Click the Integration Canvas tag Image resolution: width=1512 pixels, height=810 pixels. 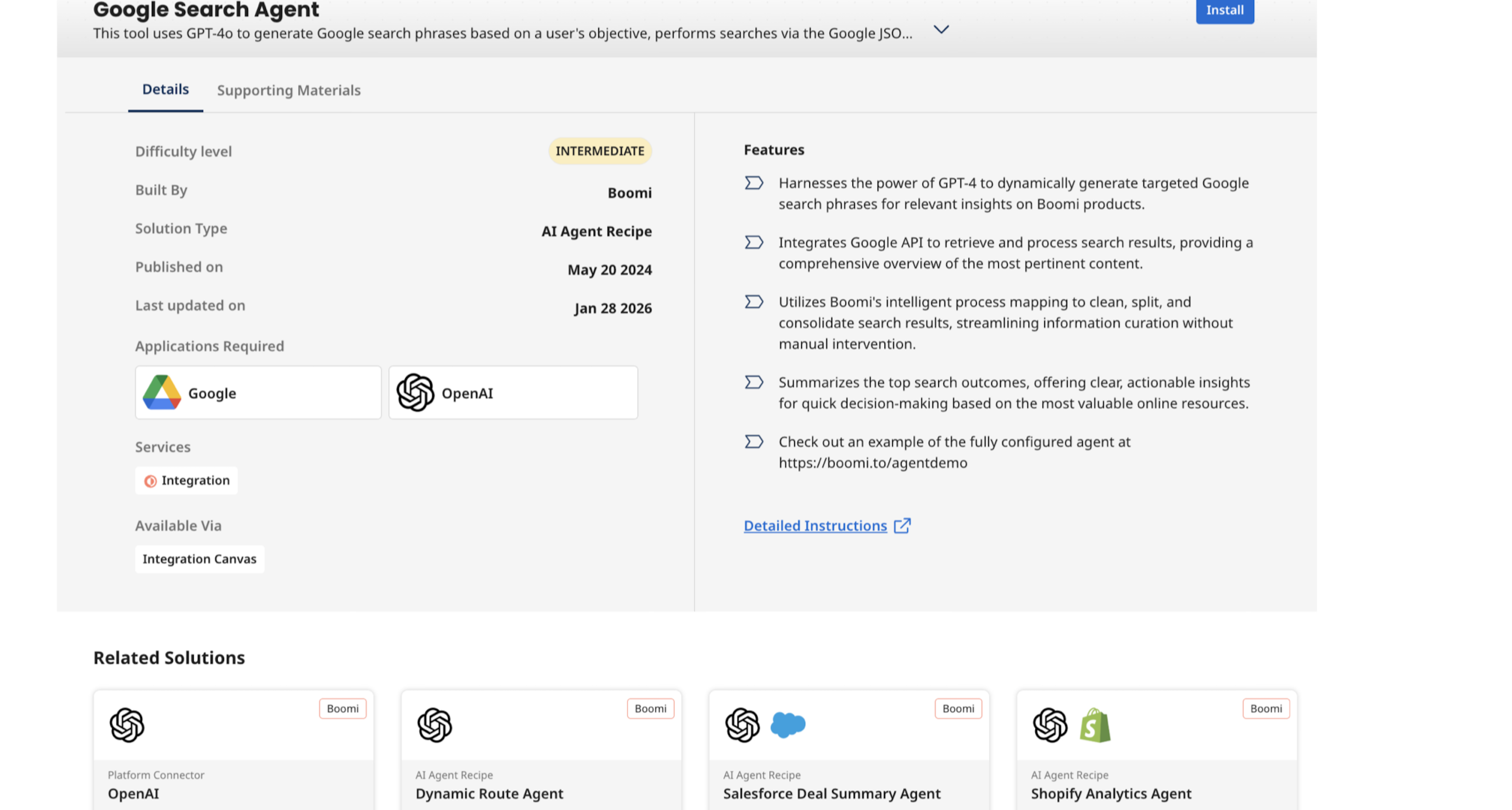point(199,559)
